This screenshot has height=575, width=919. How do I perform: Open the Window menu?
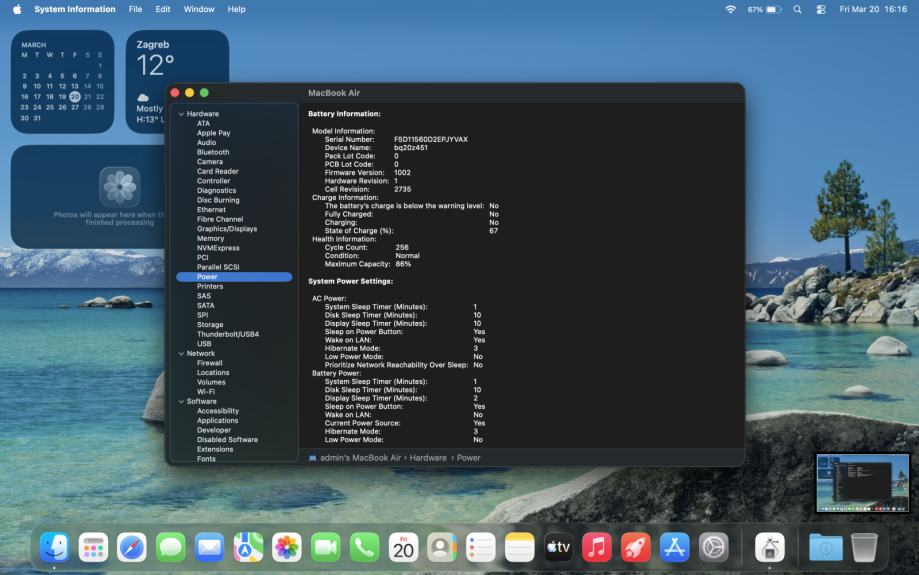tap(199, 9)
